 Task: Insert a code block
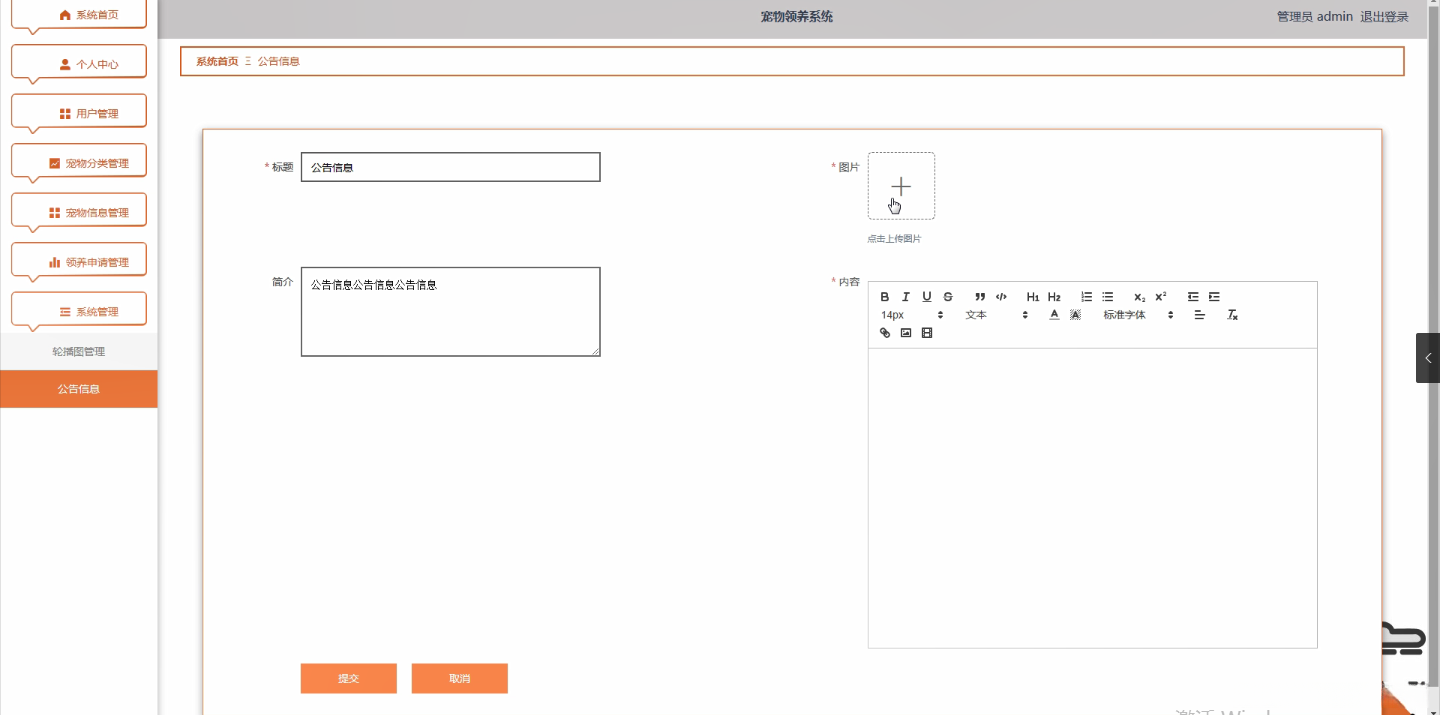(1001, 297)
